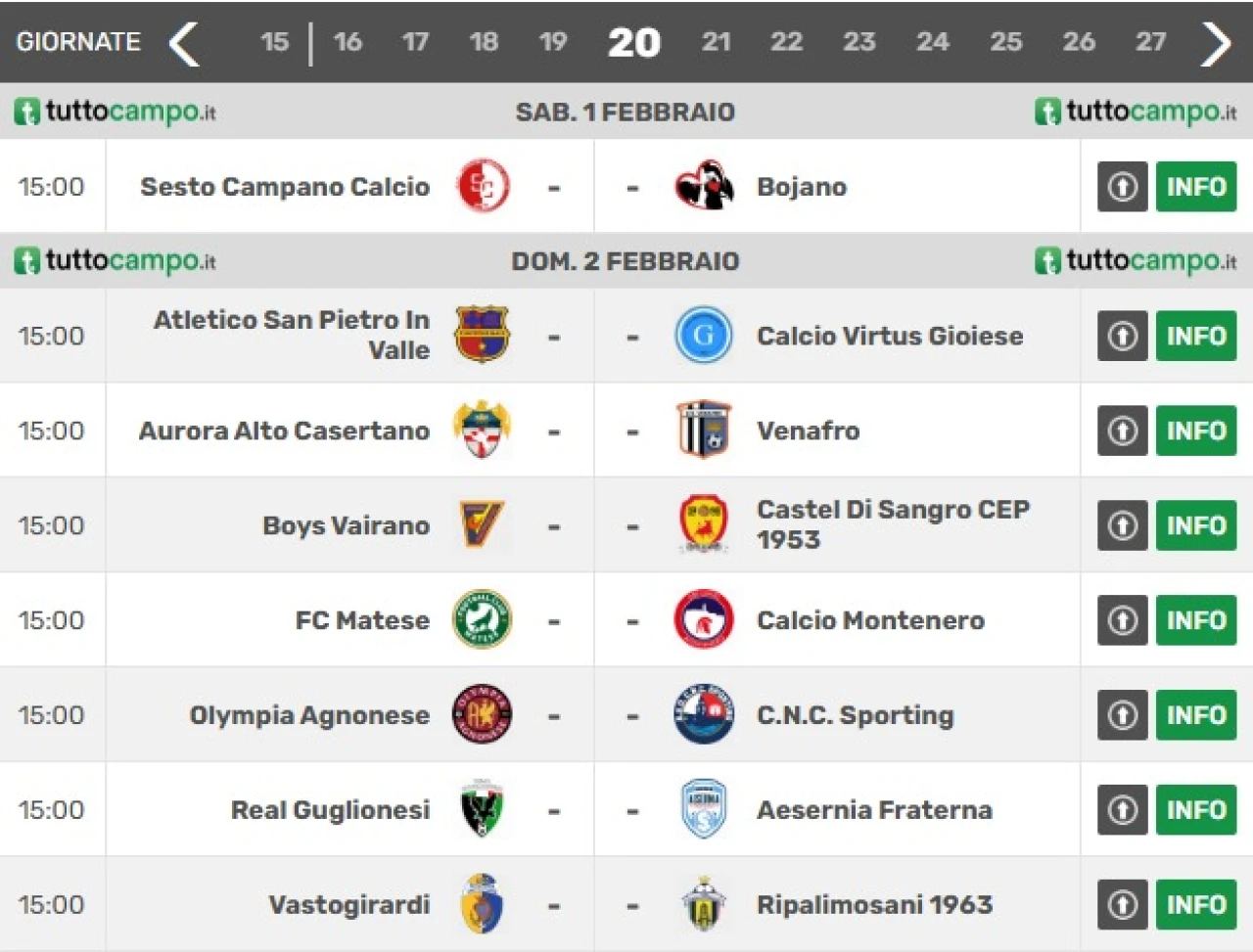Click the Vastogirardi team crest
Screen dimensions: 1253x952
tap(483, 904)
